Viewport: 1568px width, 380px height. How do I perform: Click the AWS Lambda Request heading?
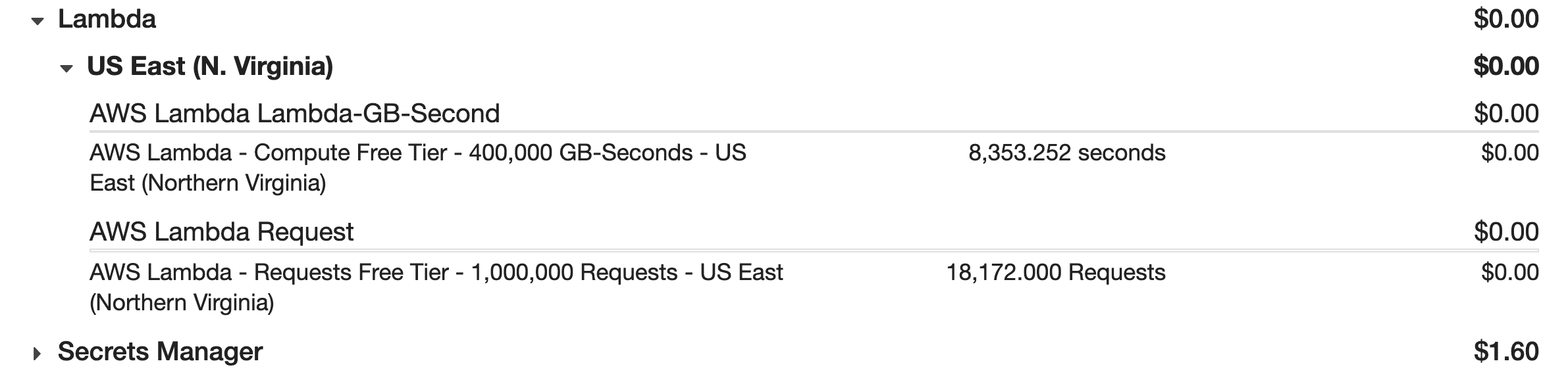point(221,232)
